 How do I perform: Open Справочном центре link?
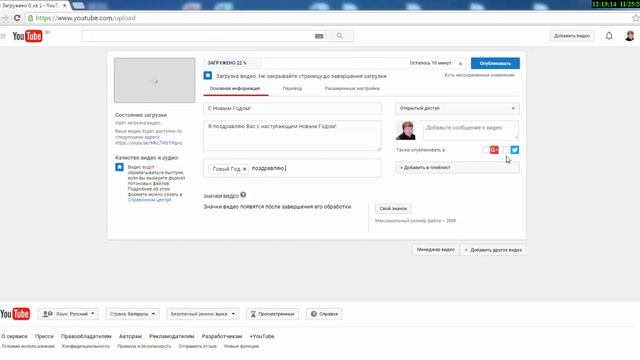(149, 200)
